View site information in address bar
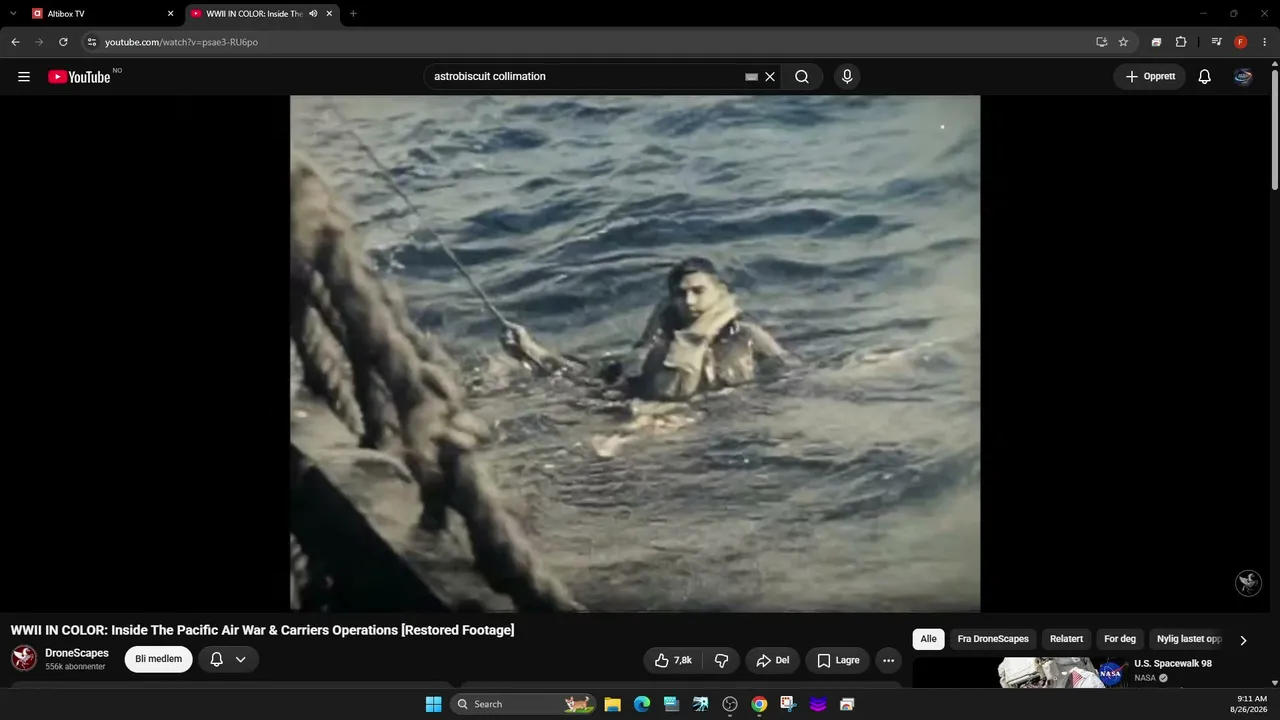1280x720 pixels. click(92, 42)
